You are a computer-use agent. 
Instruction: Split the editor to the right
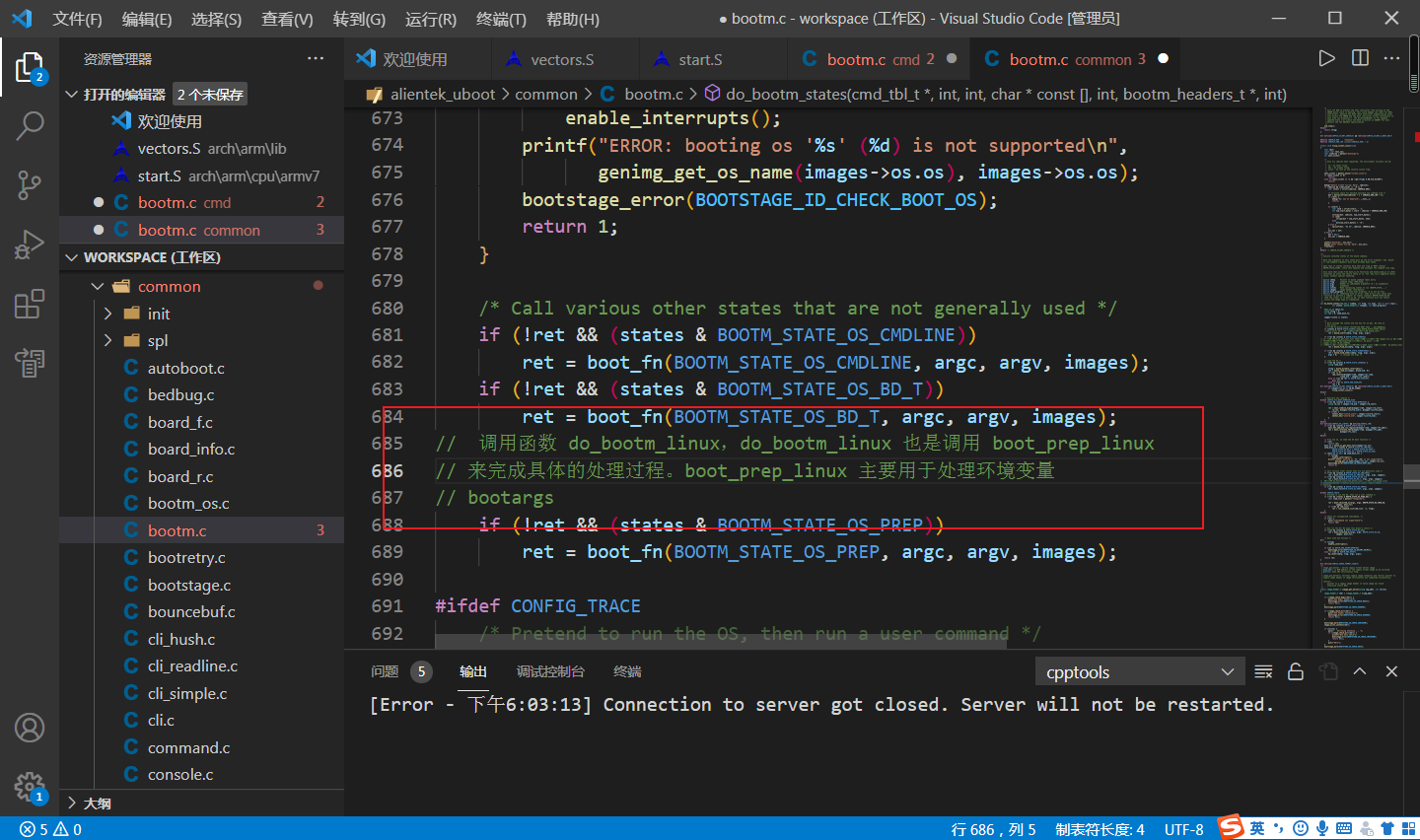1360,58
